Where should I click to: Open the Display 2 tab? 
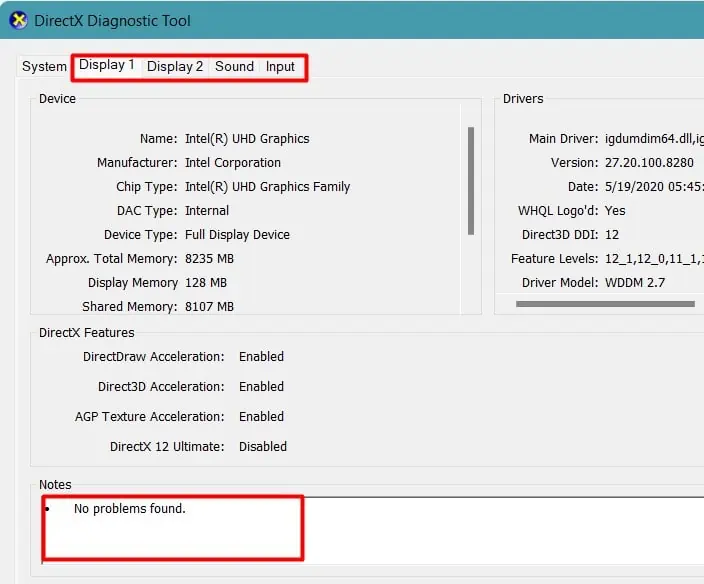point(175,67)
